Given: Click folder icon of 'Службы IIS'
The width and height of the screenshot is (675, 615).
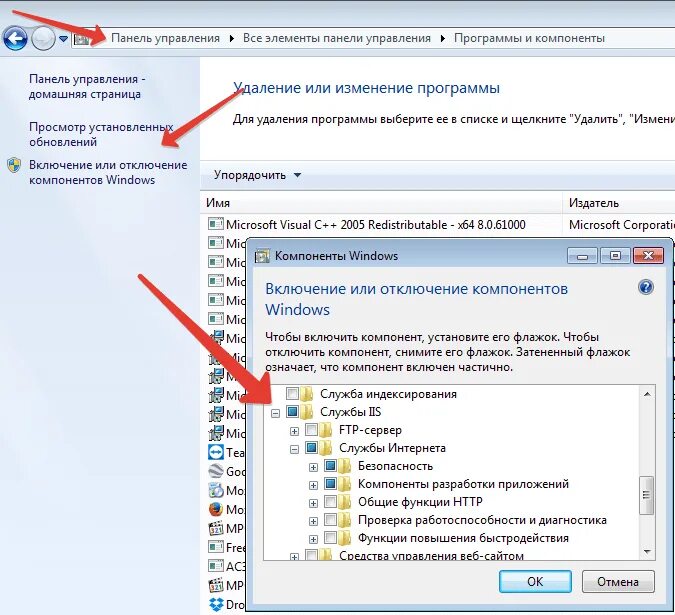Looking at the screenshot, I should 307,411.
